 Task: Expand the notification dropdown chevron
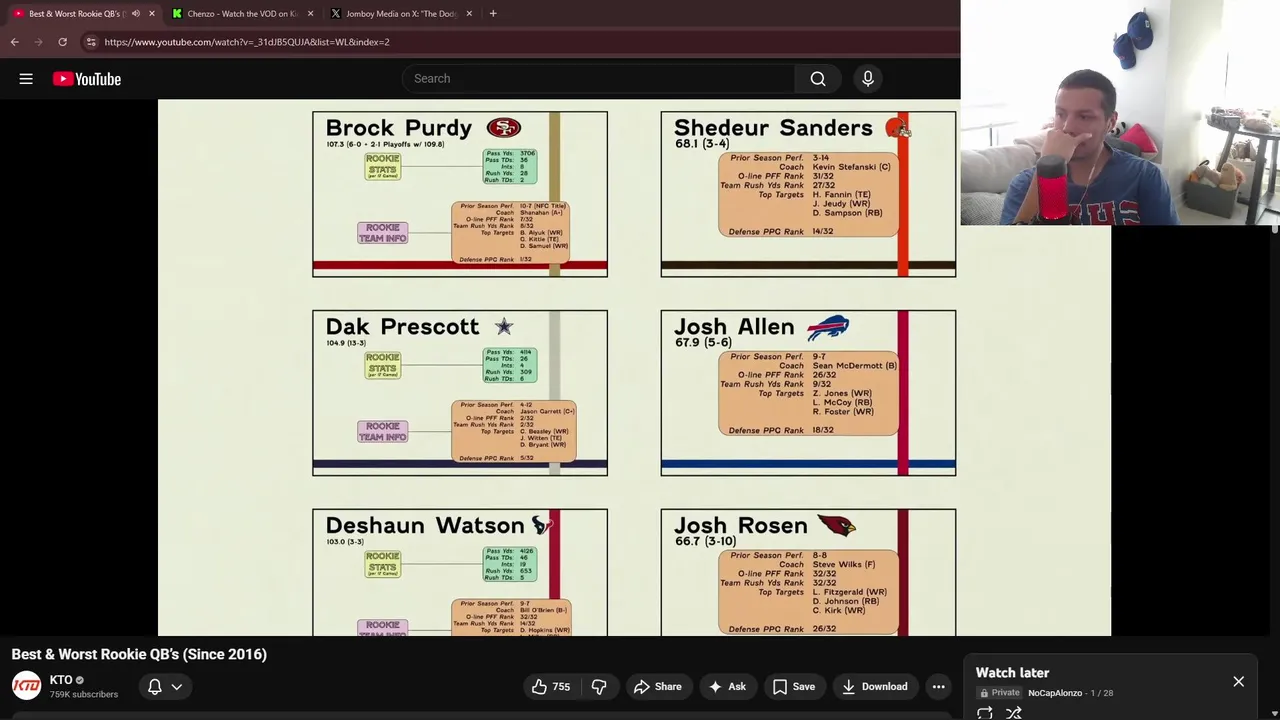tap(177, 687)
